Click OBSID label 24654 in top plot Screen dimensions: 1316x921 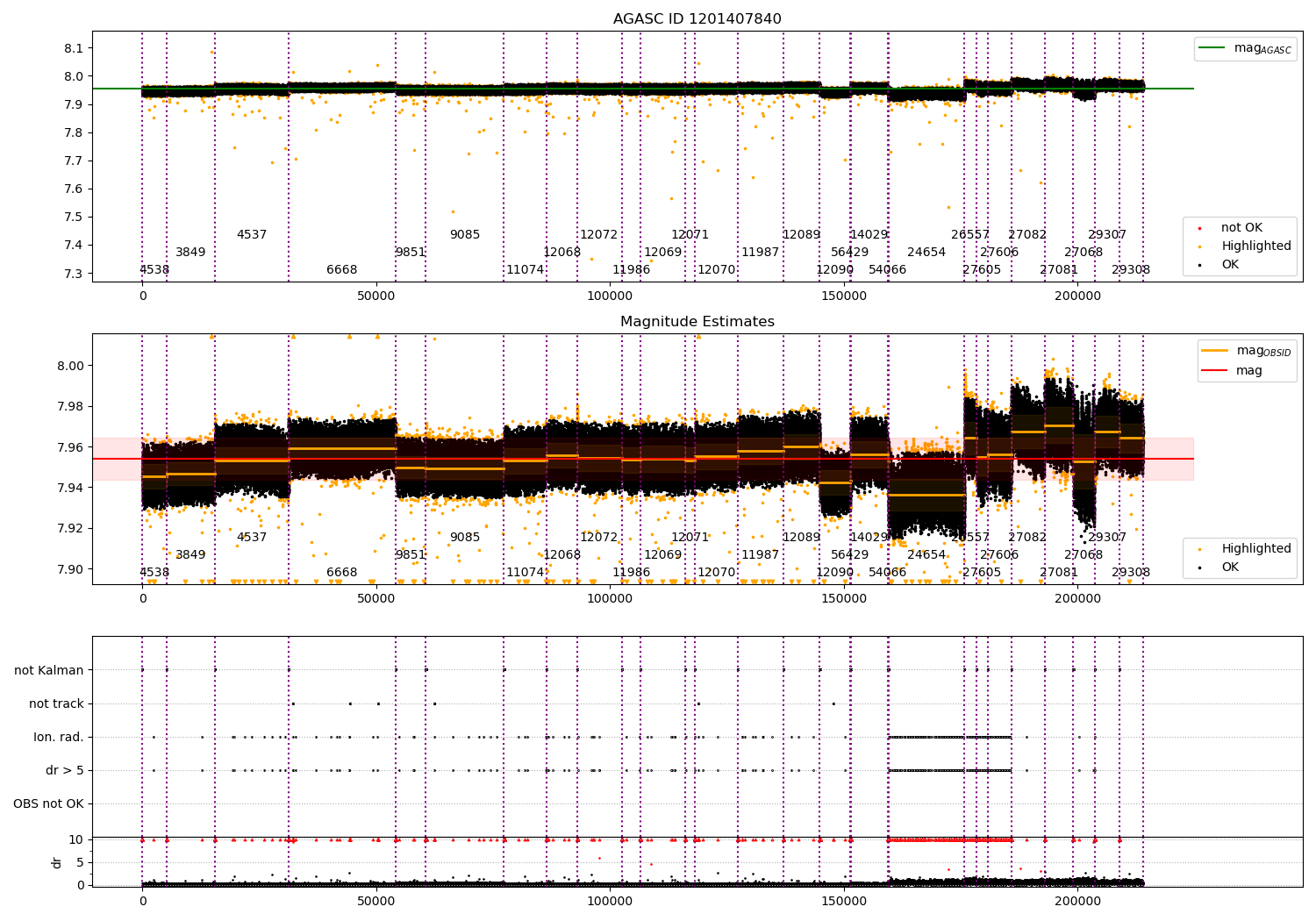[926, 253]
